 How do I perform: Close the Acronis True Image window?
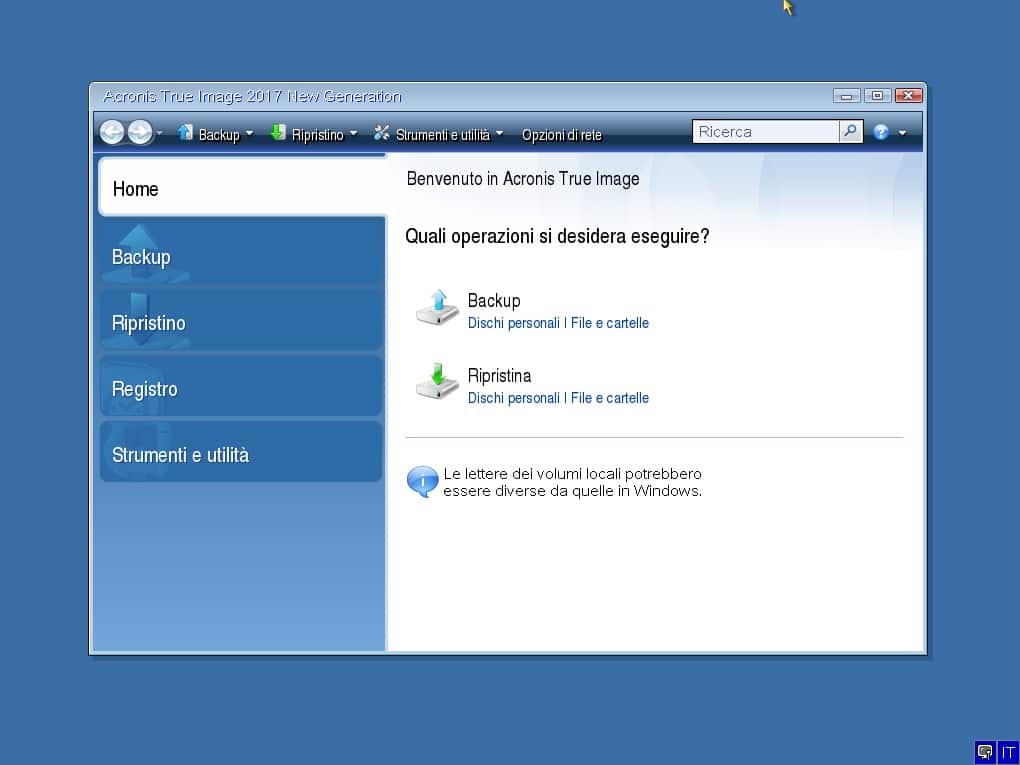pyautogui.click(x=908, y=96)
